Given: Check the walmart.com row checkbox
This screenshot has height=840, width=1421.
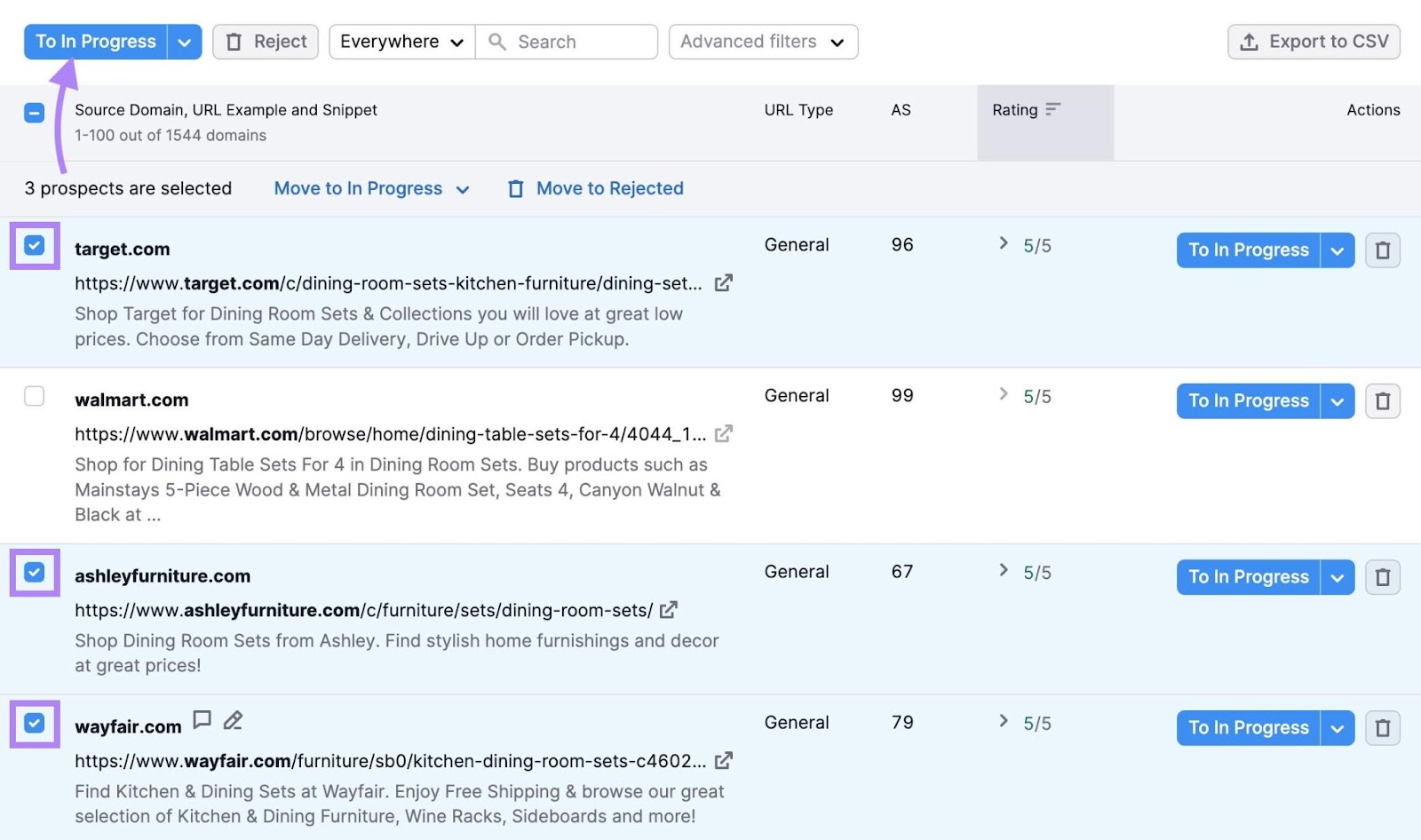Looking at the screenshot, I should (34, 396).
